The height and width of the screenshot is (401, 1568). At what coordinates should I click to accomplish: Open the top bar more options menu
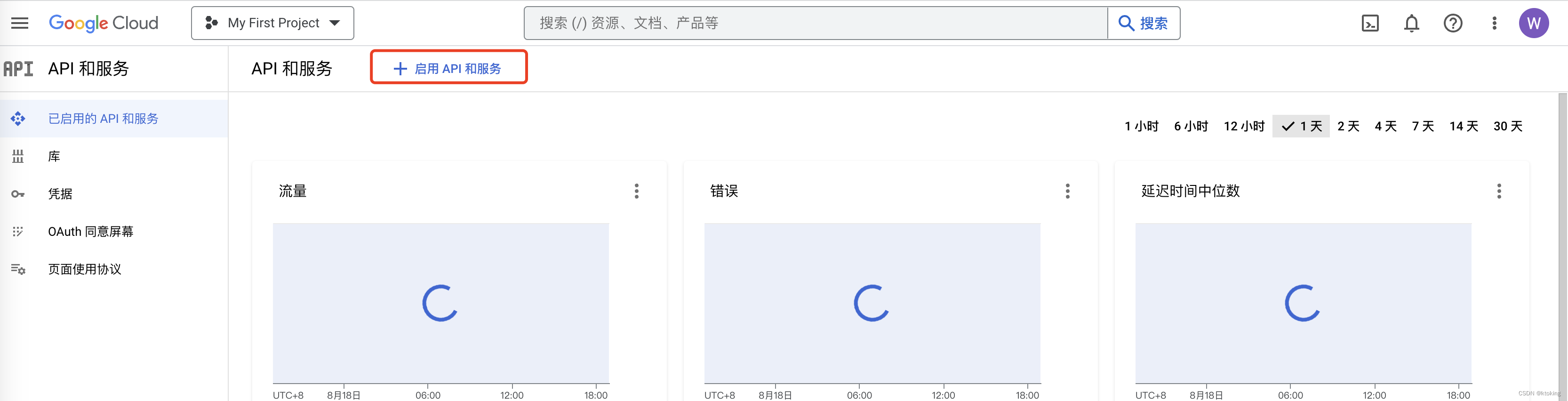1494,23
